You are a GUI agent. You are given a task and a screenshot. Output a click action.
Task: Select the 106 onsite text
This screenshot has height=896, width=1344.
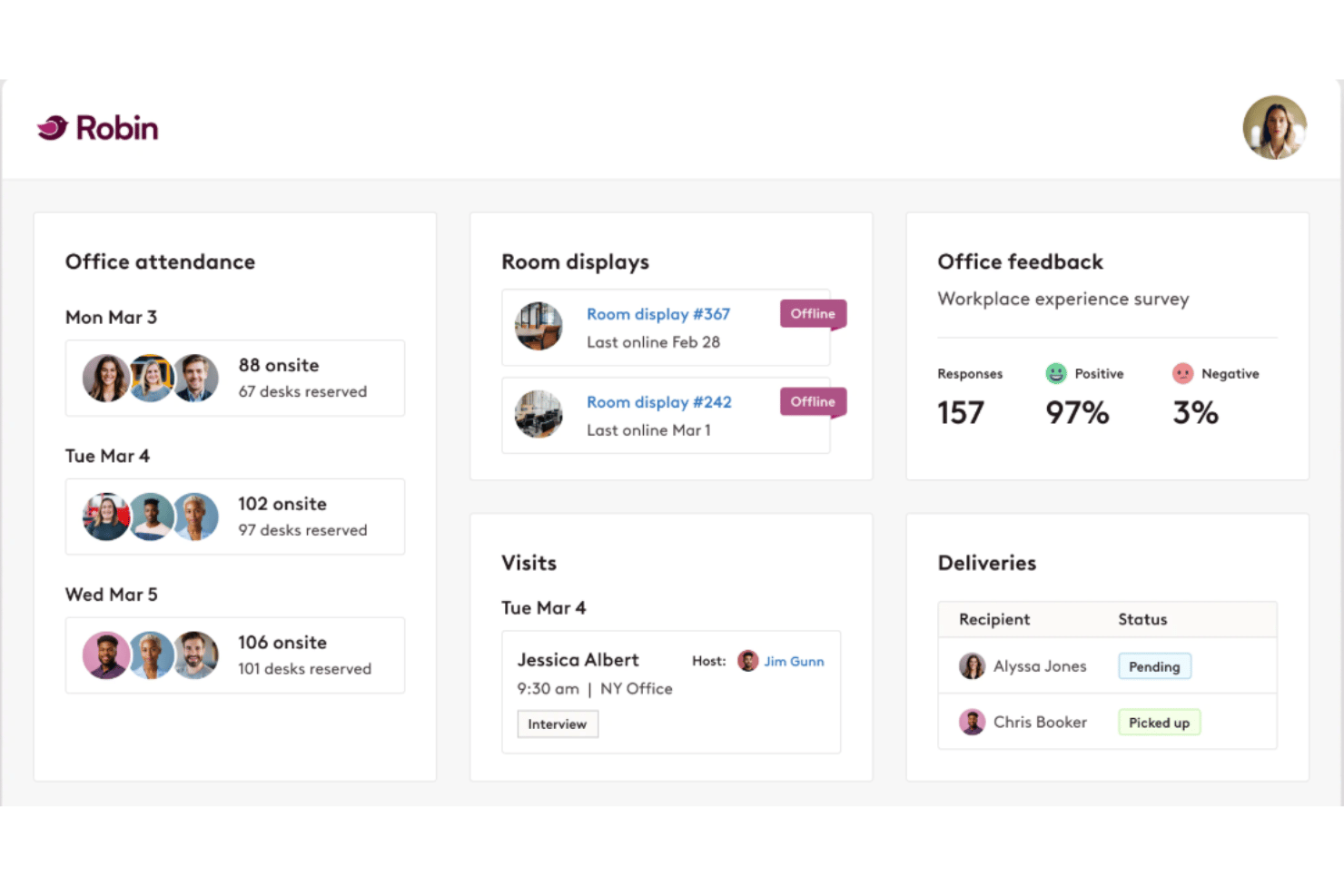pyautogui.click(x=282, y=643)
